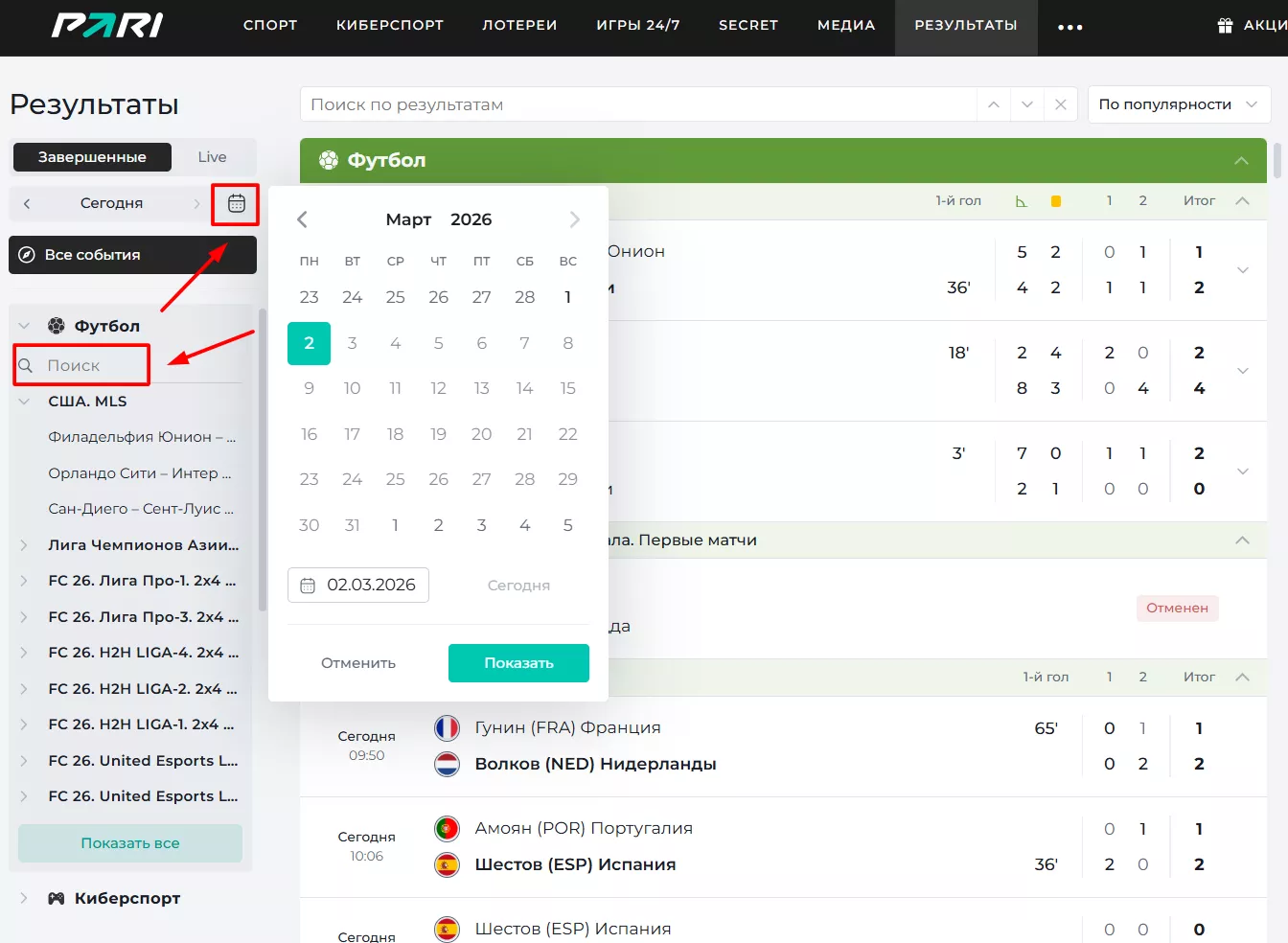Open the Киберспорт top menu item

tap(389, 26)
